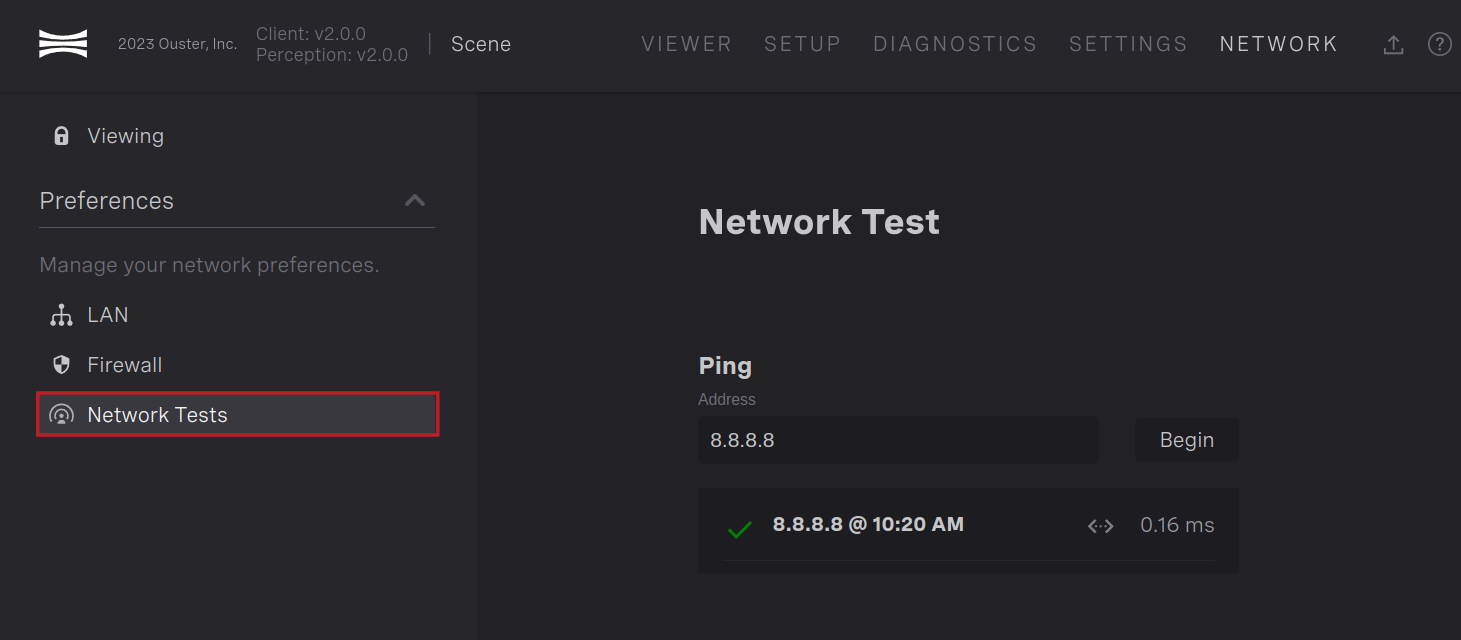Start the ping with Begin button
The image size is (1461, 640).
click(x=1186, y=440)
